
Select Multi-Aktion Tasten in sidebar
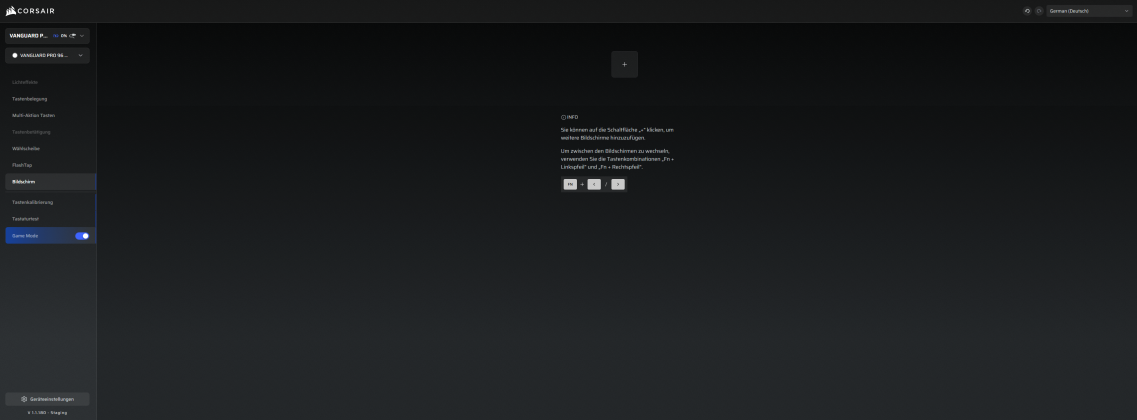(x=34, y=115)
